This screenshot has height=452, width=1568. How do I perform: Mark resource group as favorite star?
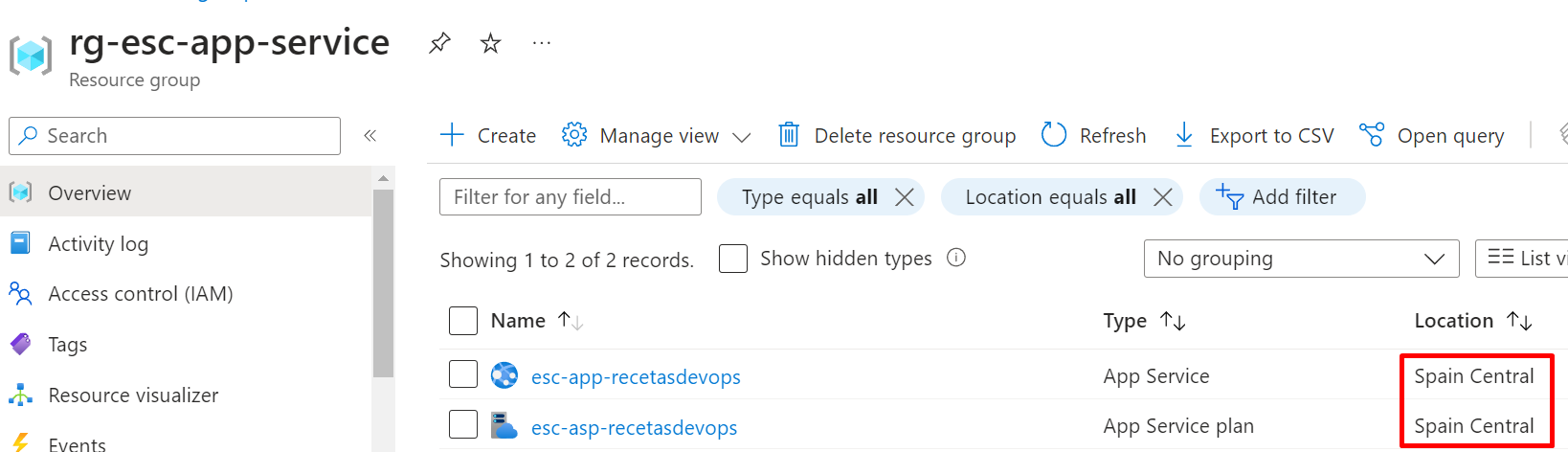[x=490, y=43]
